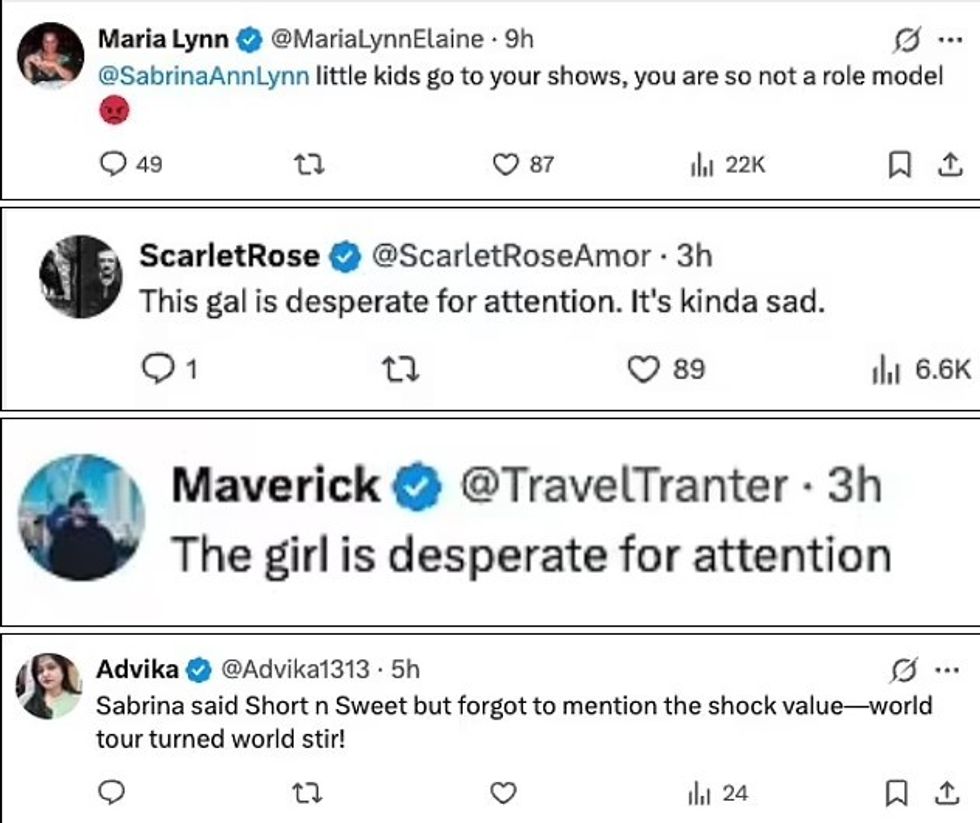Click the Grok icon on Advika's tweet
980x823 pixels.
[x=903, y=668]
